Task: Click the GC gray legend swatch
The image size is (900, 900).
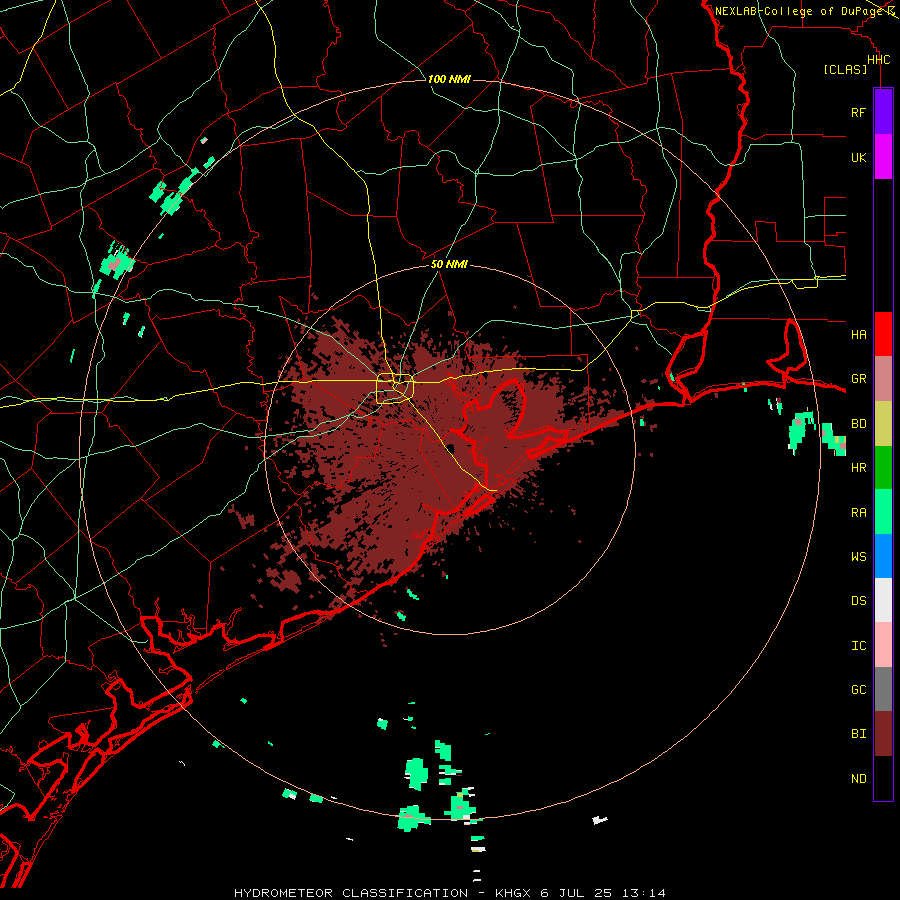Action: [x=883, y=689]
